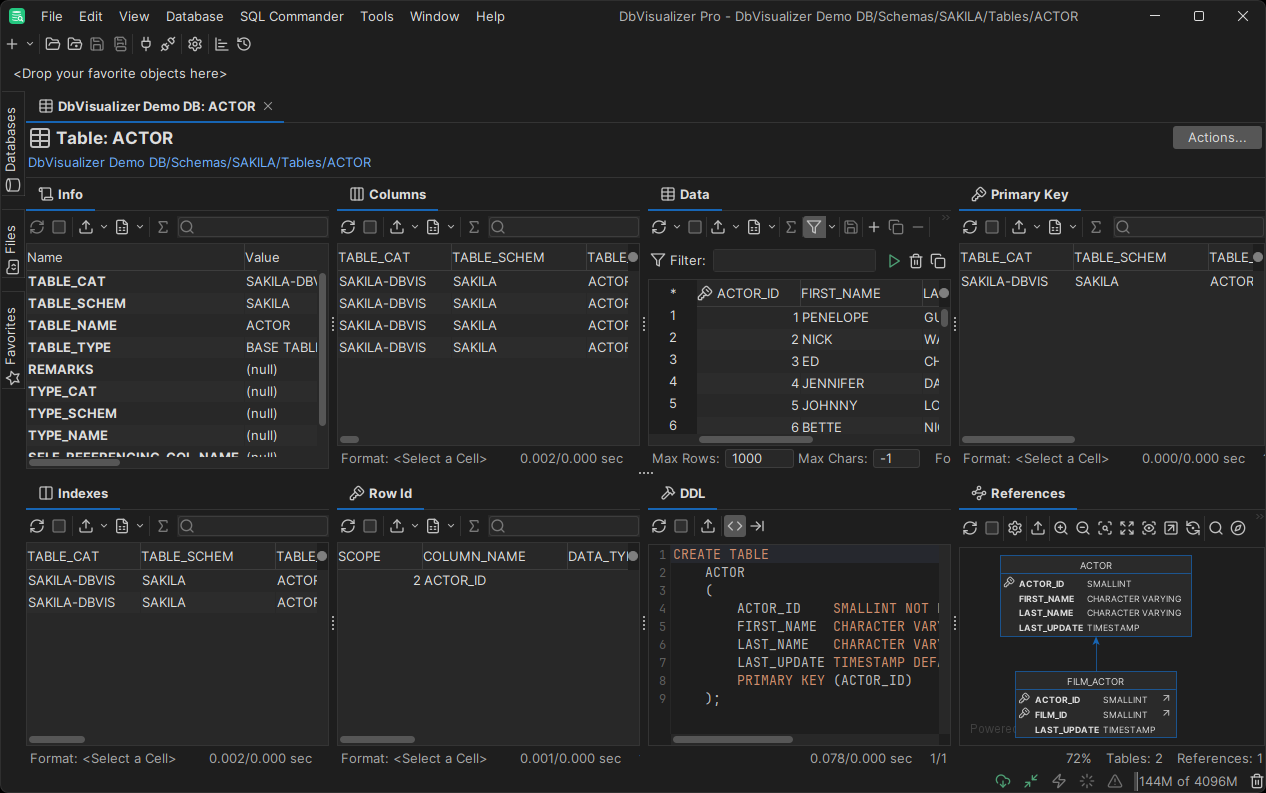Toggle the DDL code view button
This screenshot has height=793, width=1266.
click(x=735, y=526)
